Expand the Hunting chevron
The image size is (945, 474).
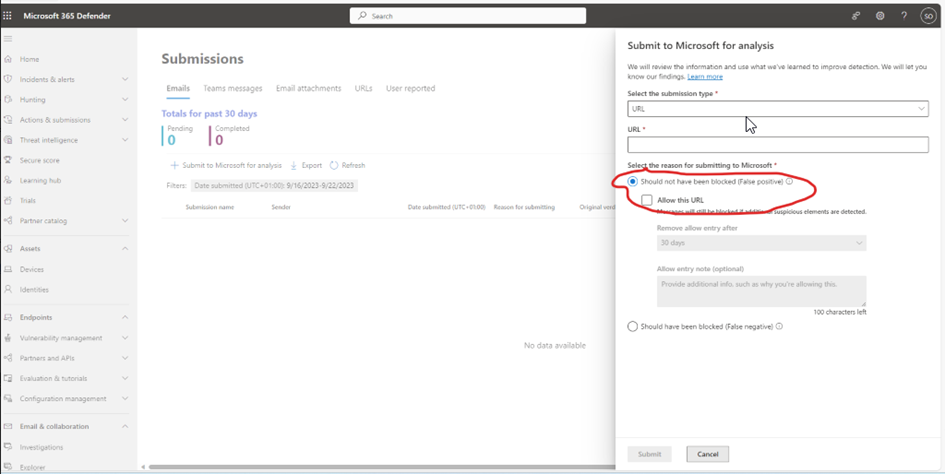tap(125, 100)
